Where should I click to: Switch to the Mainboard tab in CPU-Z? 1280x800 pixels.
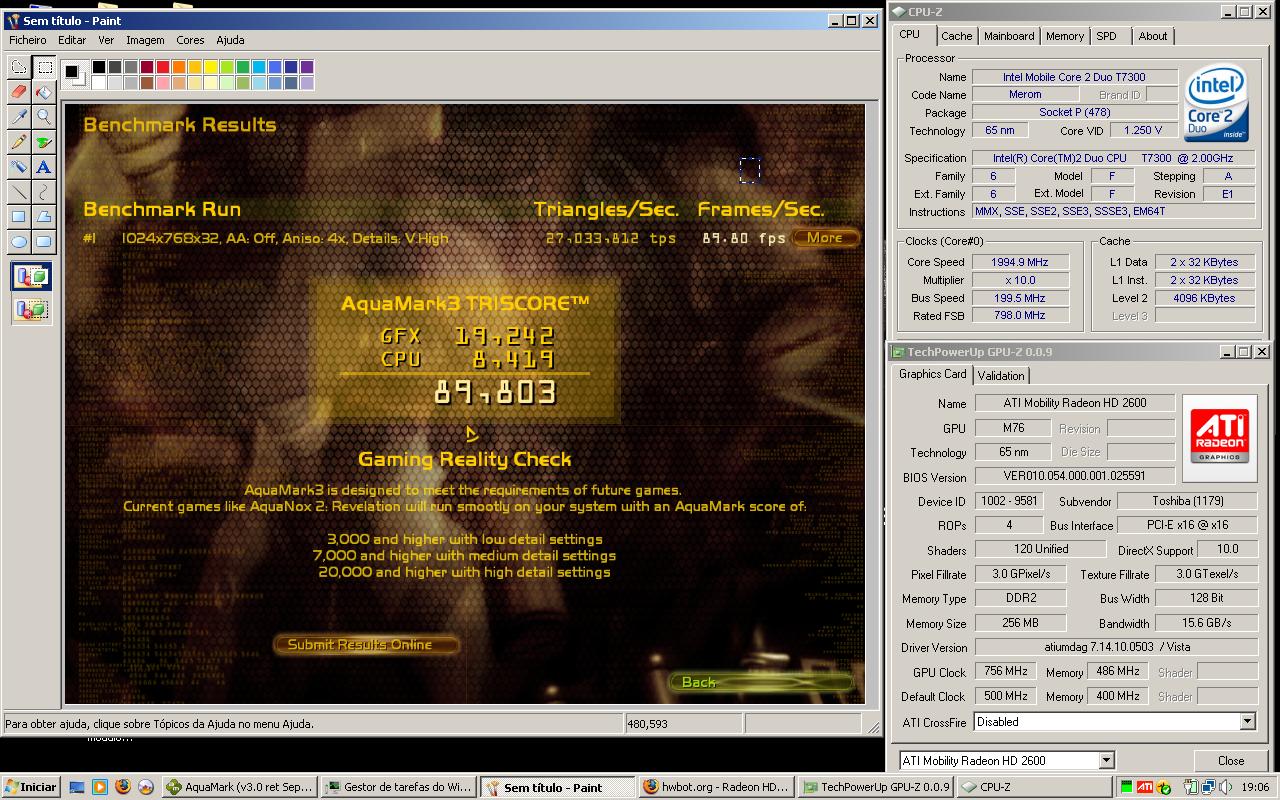[1009, 36]
